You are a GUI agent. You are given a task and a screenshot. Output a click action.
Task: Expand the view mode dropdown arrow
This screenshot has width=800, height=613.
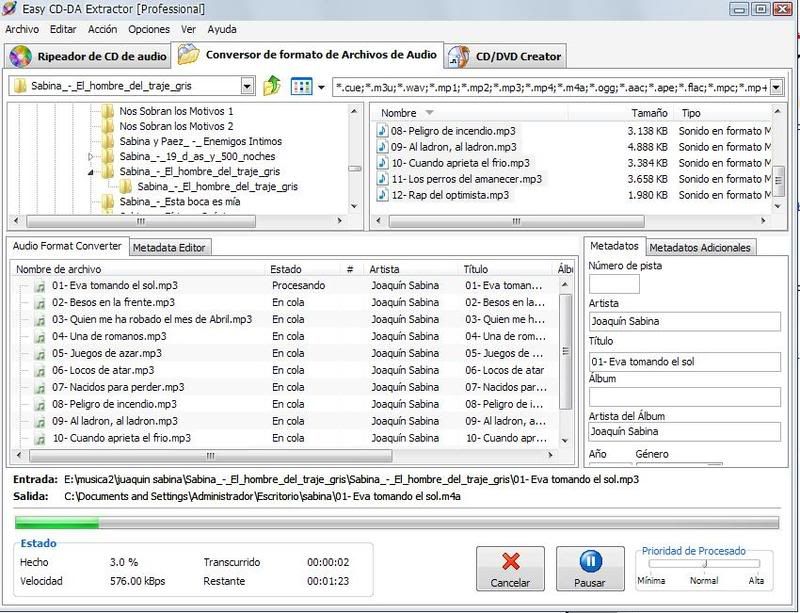click(321, 87)
